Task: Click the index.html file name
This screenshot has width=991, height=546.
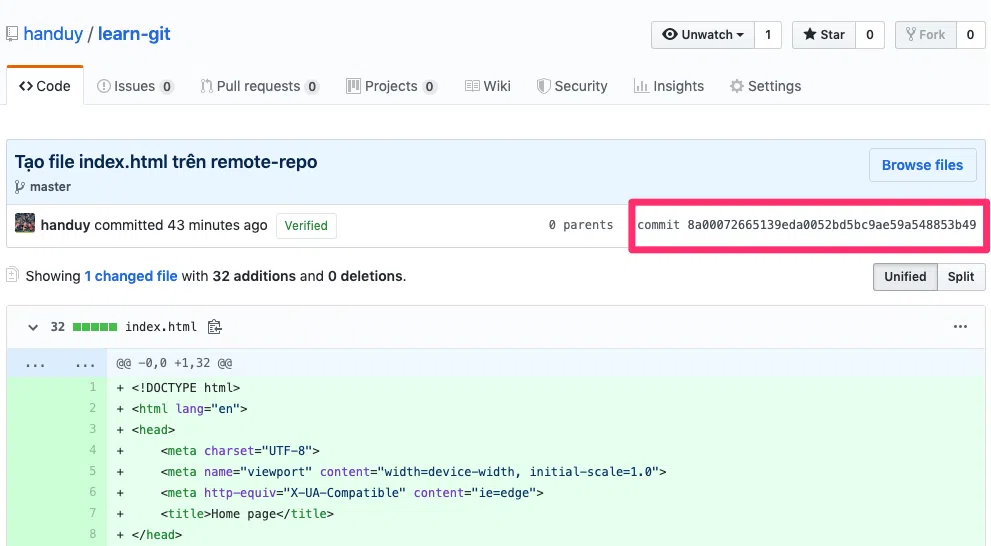Action: (x=161, y=327)
